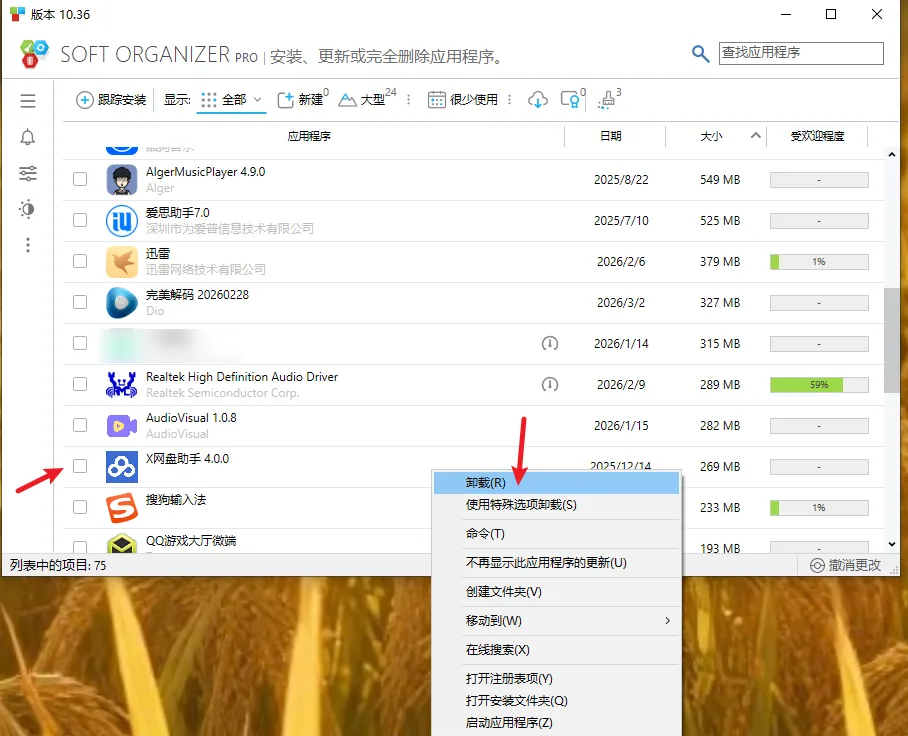Click the Soft Organizer logo
The image size is (908, 736).
tap(34, 54)
